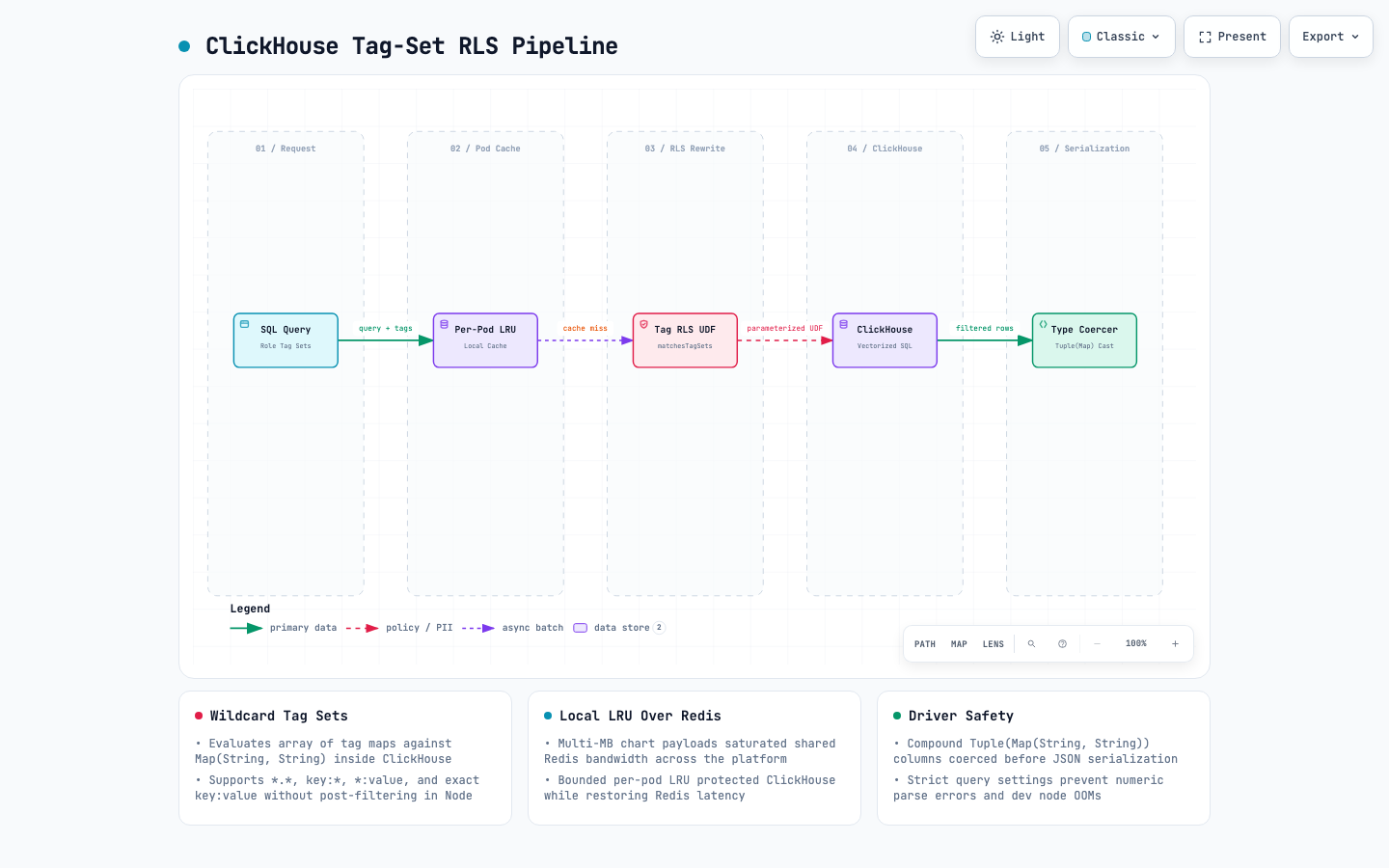This screenshot has width=1389, height=868.
Task: Click the 'Role Tag Sets' subtitle
Action: tap(286, 346)
